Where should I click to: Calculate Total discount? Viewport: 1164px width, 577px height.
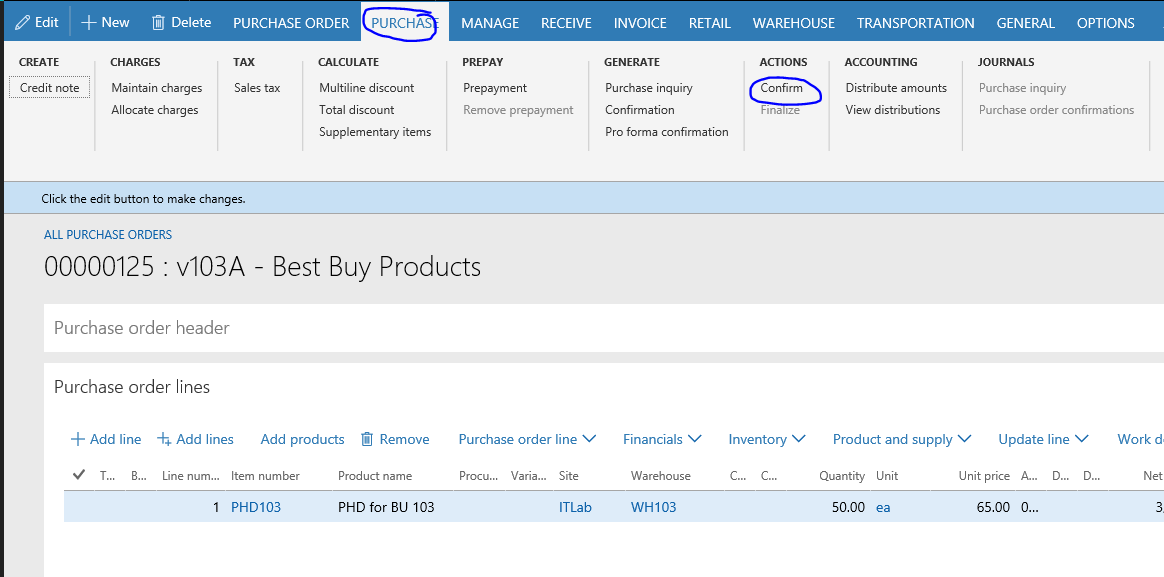pyautogui.click(x=356, y=110)
